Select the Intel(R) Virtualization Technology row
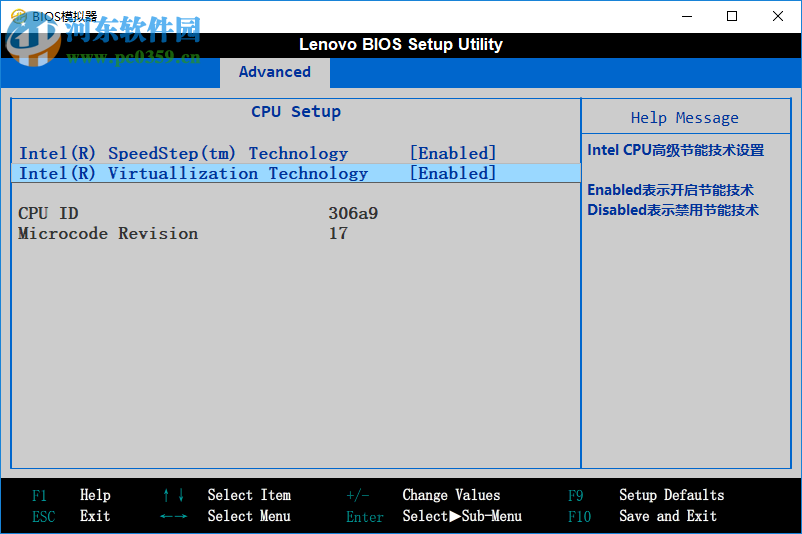 [x=193, y=173]
